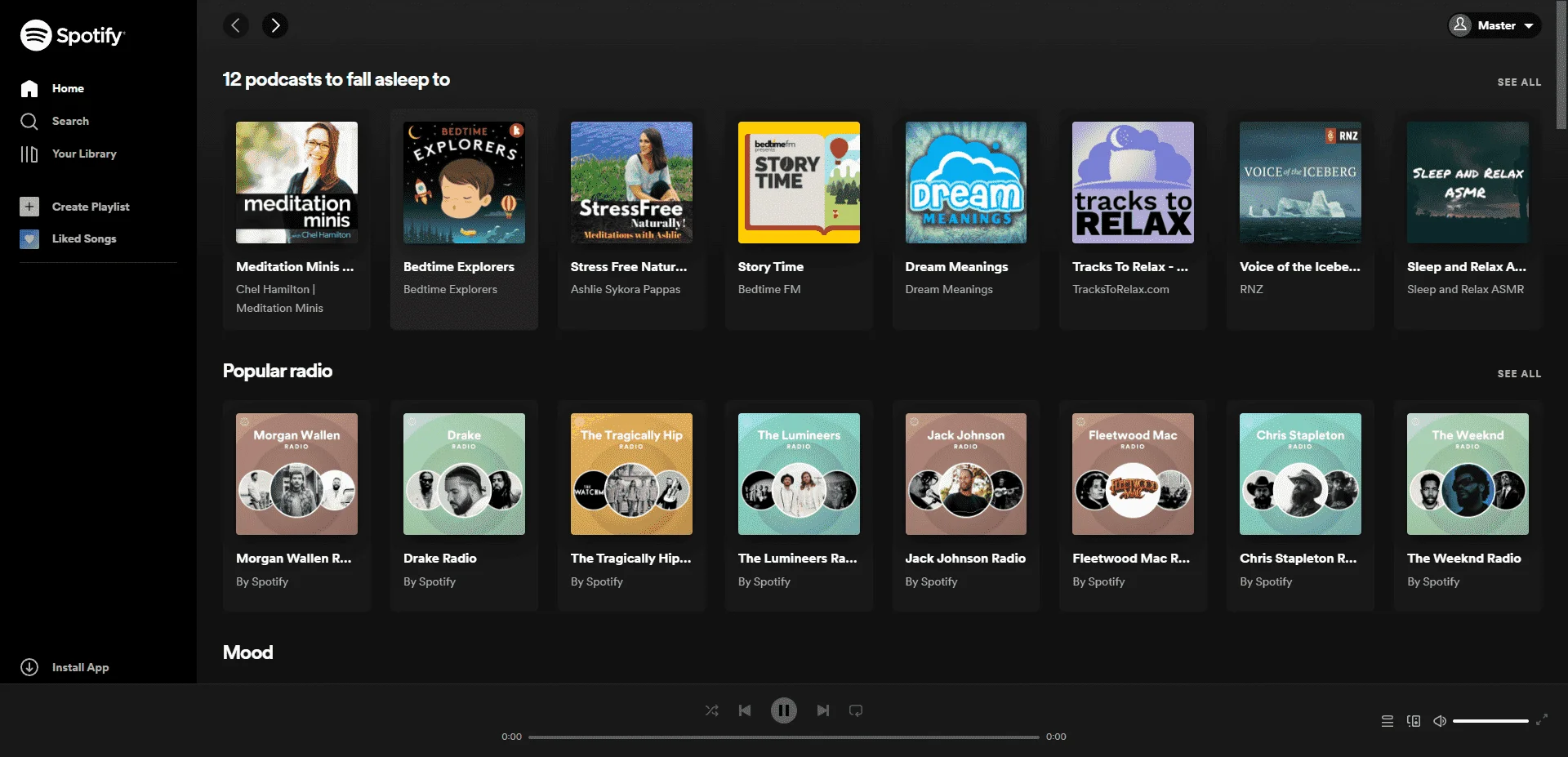
Task: Go to the previous track
Action: [x=745, y=710]
